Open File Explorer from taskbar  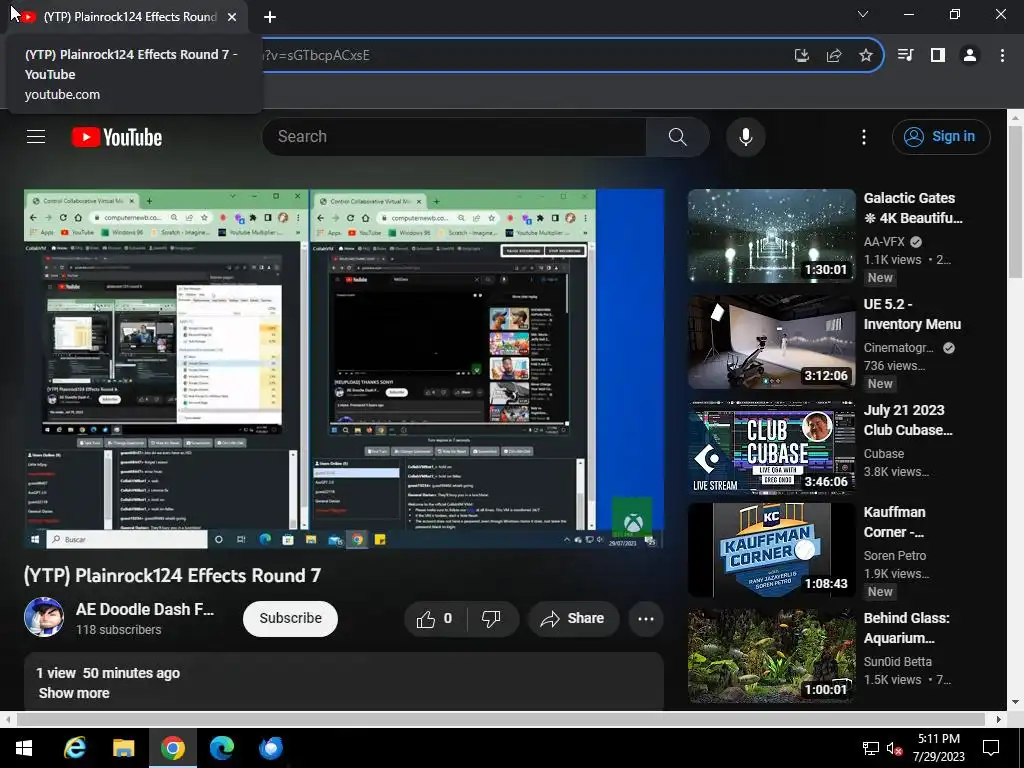click(x=123, y=748)
